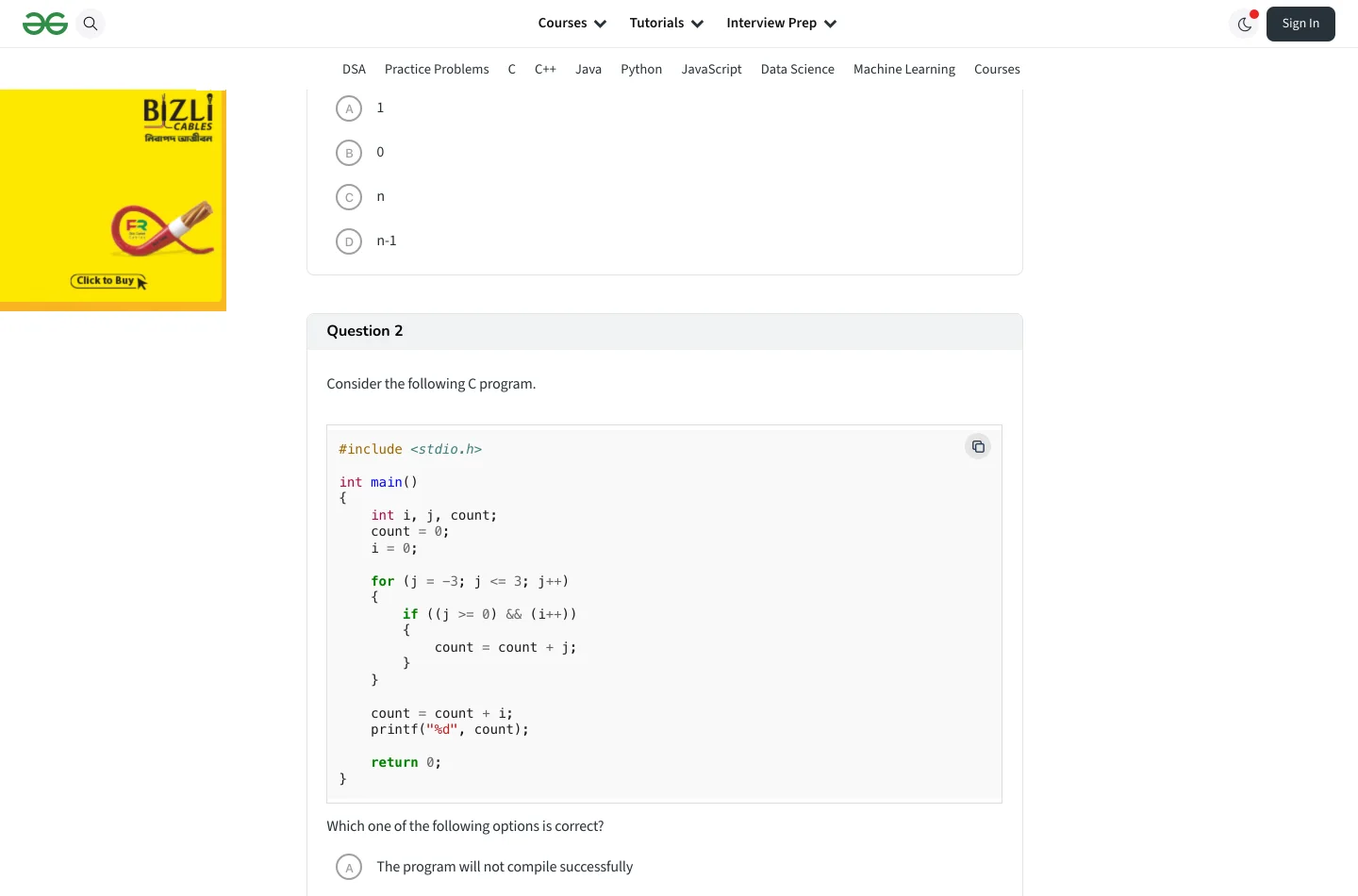Select option A with answer 1
Image resolution: width=1358 pixels, height=896 pixels.
coord(349,108)
